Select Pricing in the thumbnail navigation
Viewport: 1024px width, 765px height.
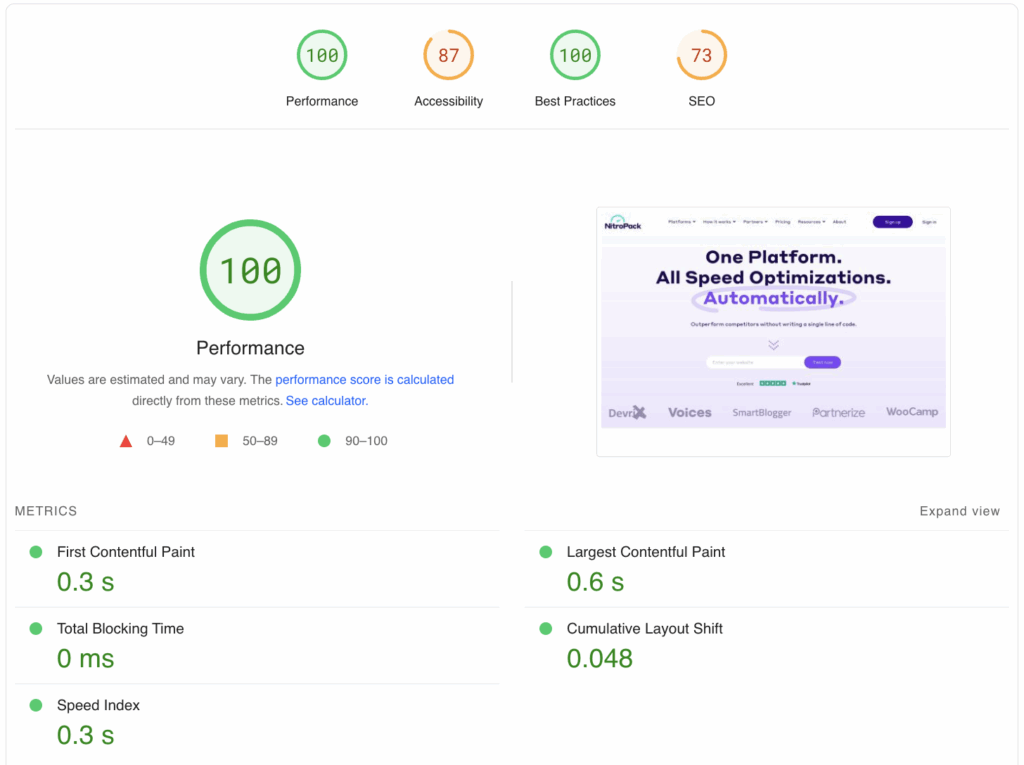[783, 221]
